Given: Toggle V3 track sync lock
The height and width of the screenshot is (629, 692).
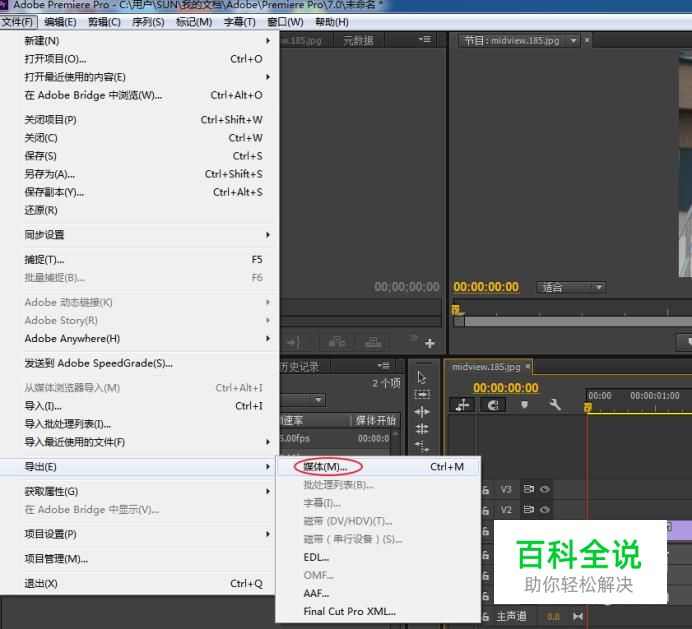Looking at the screenshot, I should (528, 489).
